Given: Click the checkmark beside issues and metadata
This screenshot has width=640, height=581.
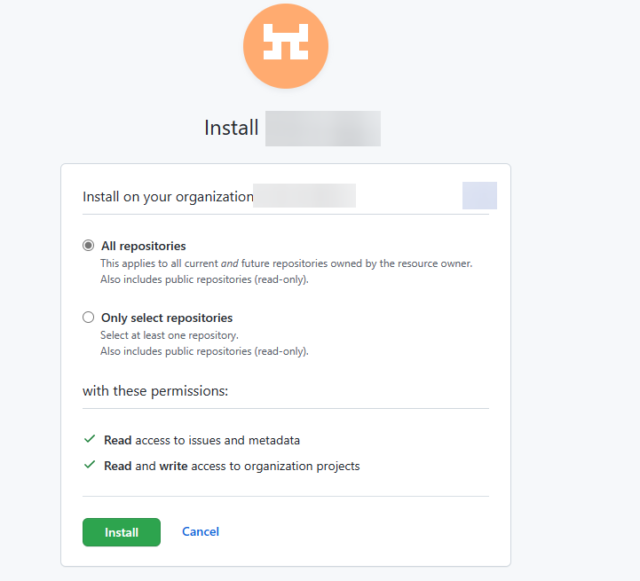Looking at the screenshot, I should click(89, 439).
